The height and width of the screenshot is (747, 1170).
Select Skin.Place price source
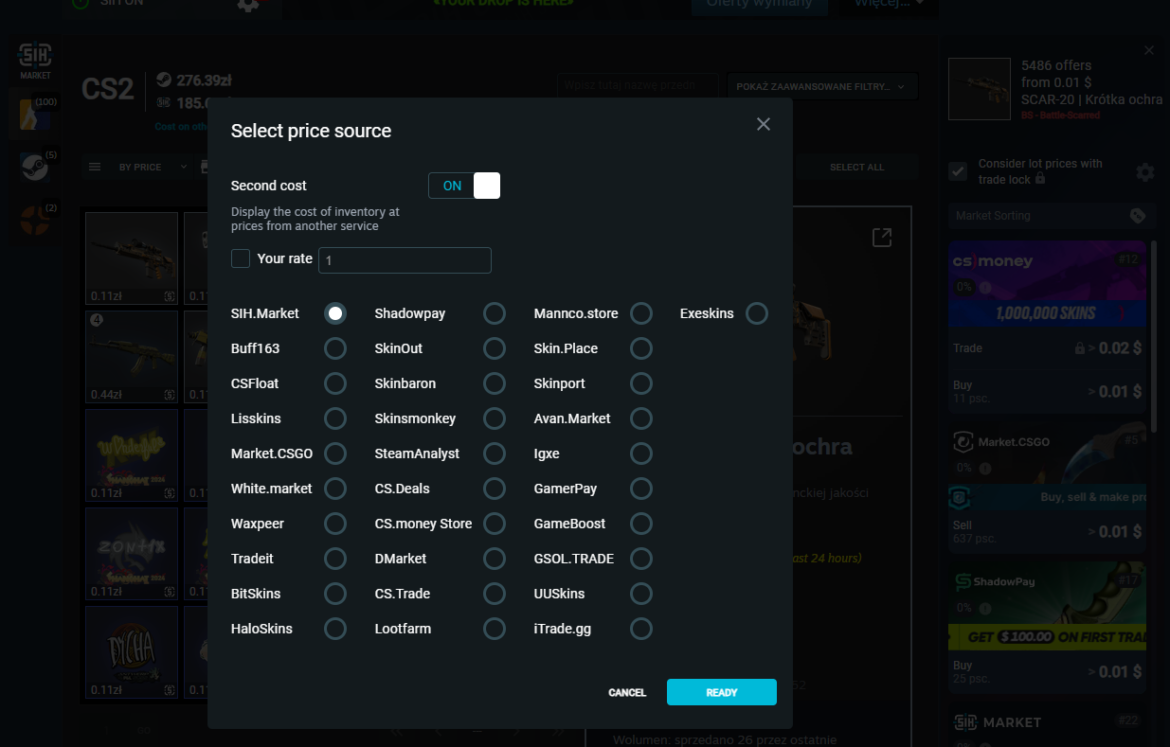641,349
